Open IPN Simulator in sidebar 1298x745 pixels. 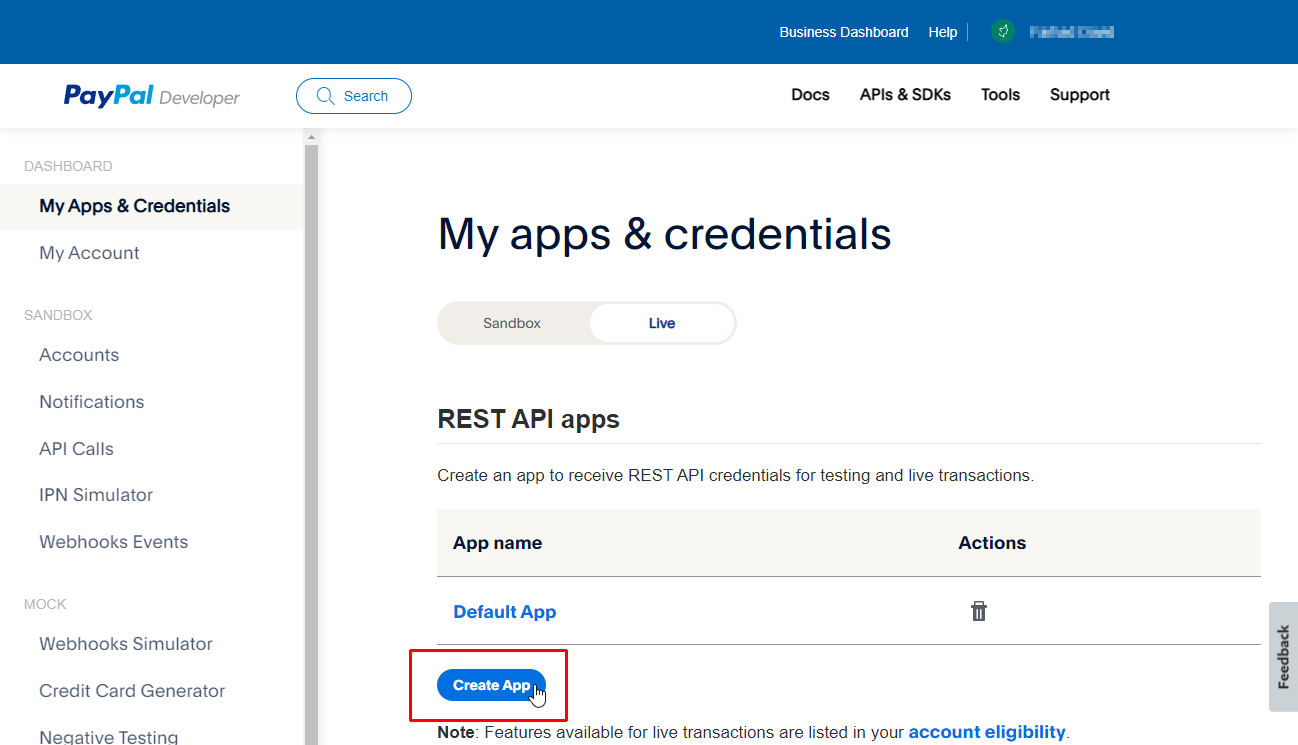click(96, 495)
